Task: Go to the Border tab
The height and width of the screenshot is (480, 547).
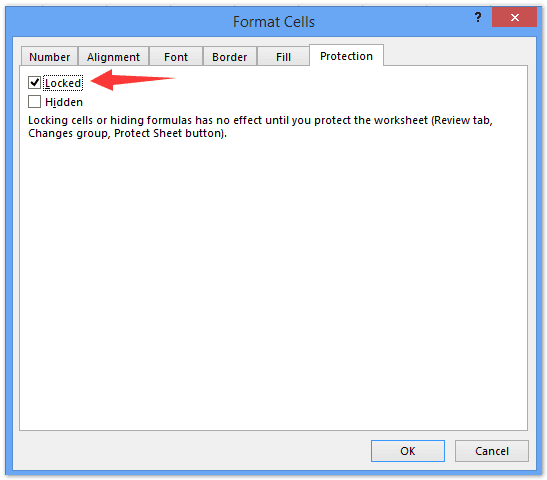Action: click(230, 57)
